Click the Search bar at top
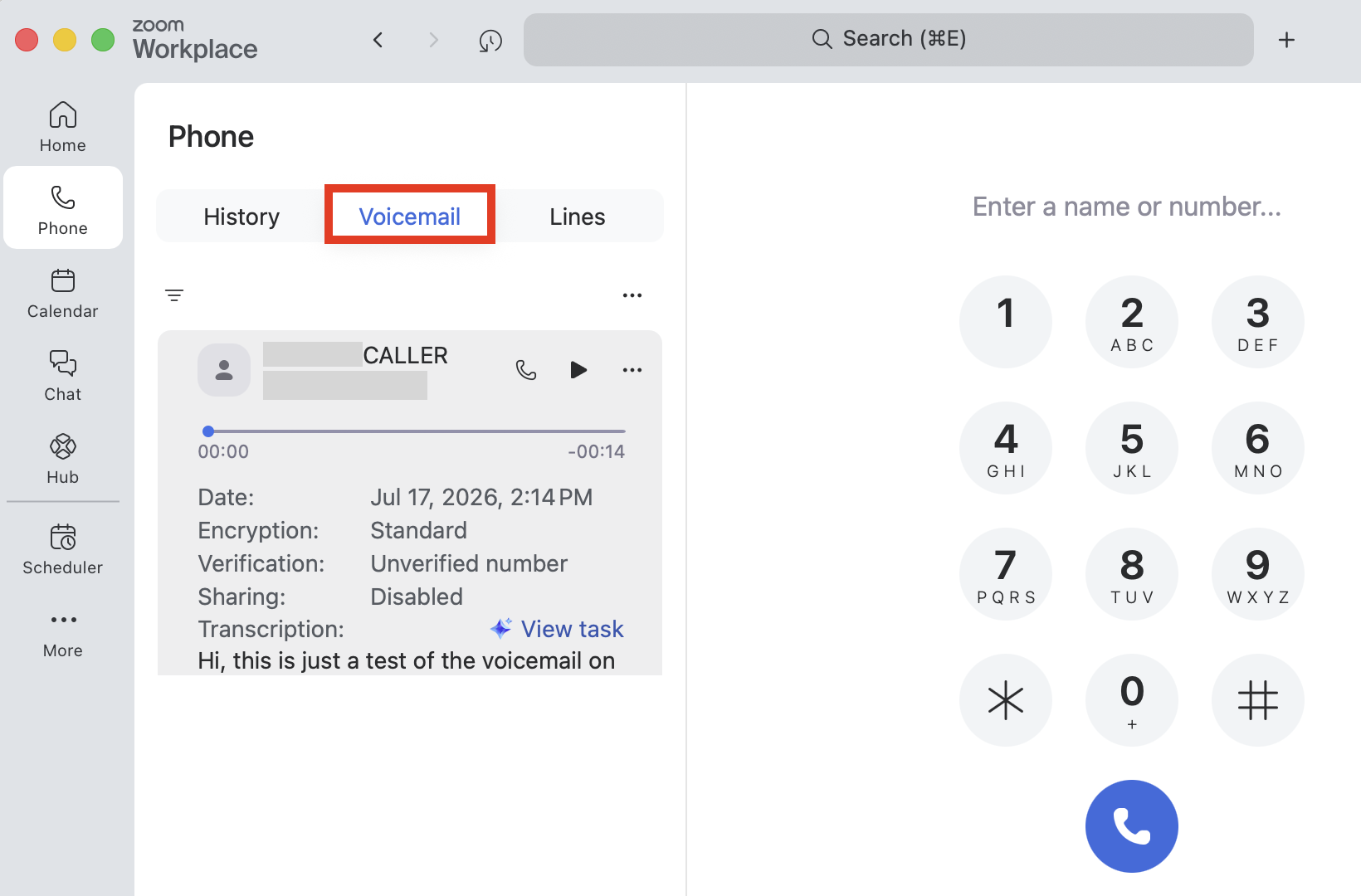Viewport: 1361px width, 896px height. [x=888, y=39]
